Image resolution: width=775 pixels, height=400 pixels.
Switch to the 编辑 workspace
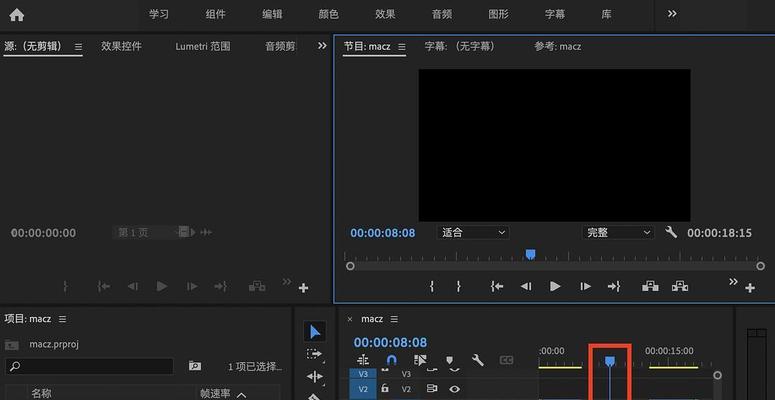pyautogui.click(x=272, y=14)
